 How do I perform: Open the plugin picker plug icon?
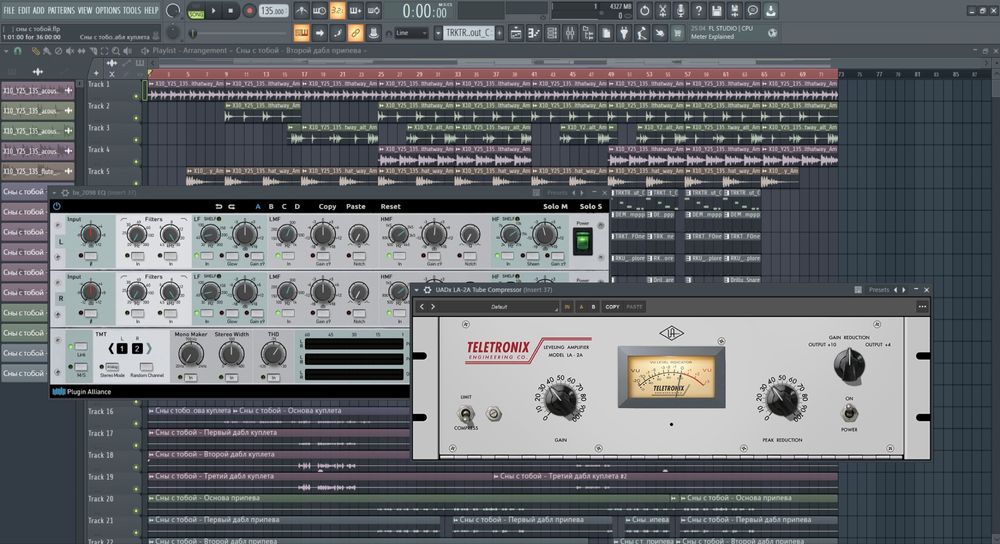624,33
